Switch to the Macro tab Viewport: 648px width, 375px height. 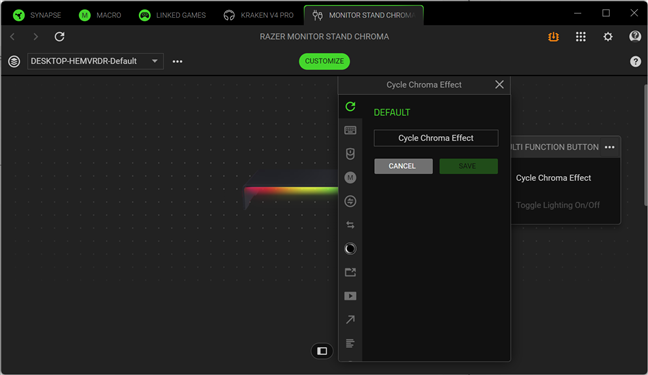pos(100,15)
